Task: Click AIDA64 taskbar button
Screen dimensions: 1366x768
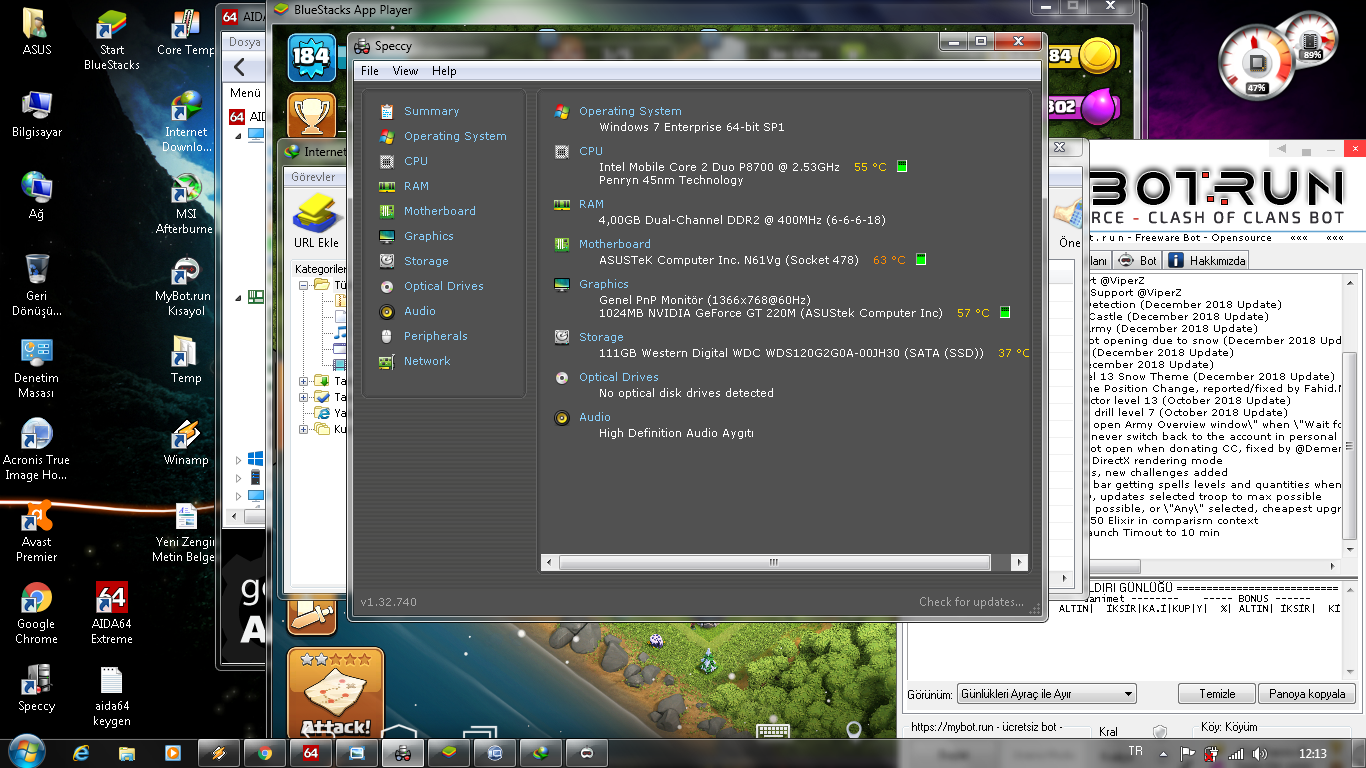Action: point(311,753)
